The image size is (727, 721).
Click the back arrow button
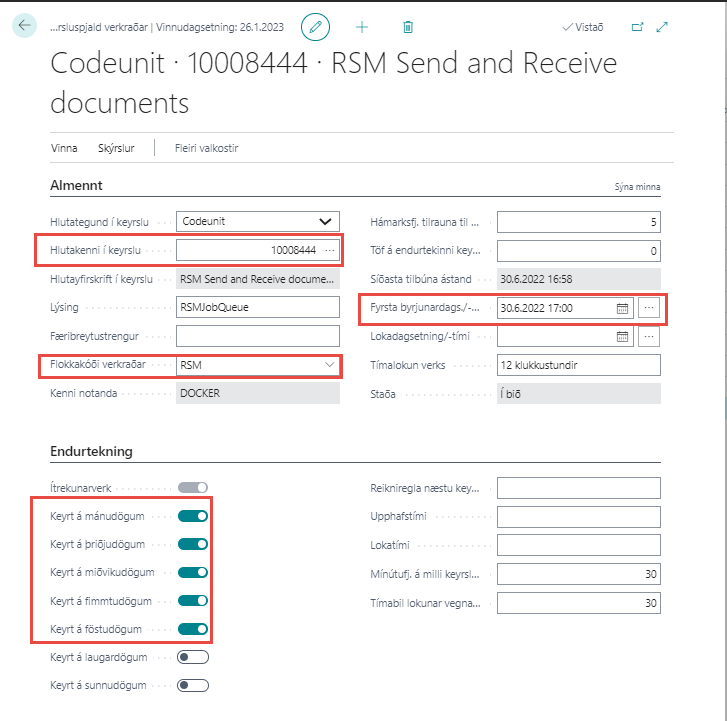25,26
